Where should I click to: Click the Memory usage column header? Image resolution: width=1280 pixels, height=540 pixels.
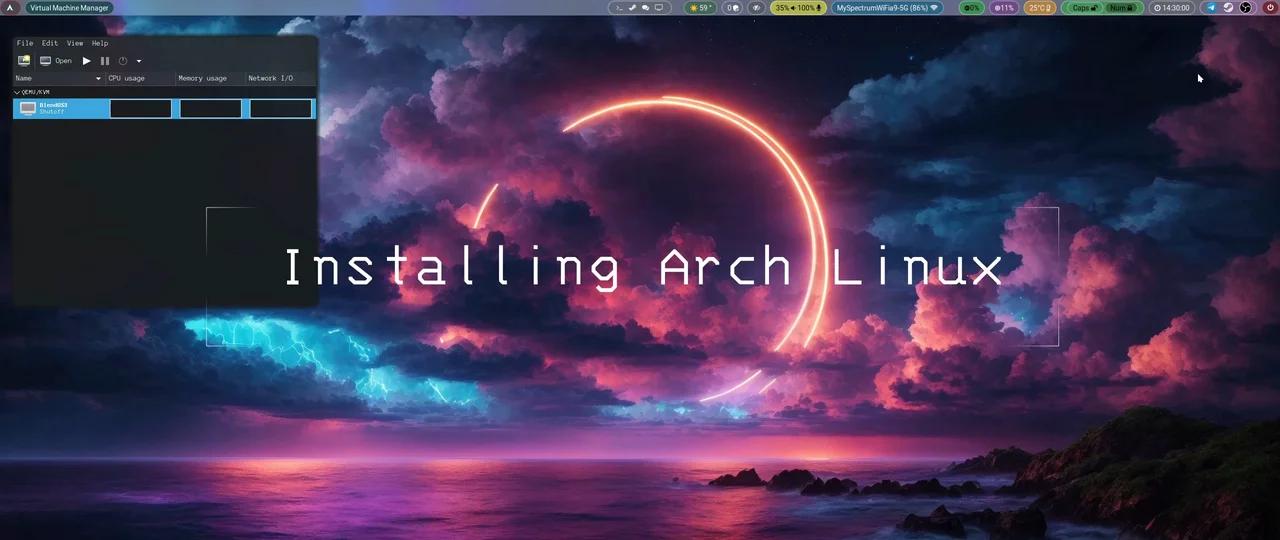tap(210, 78)
